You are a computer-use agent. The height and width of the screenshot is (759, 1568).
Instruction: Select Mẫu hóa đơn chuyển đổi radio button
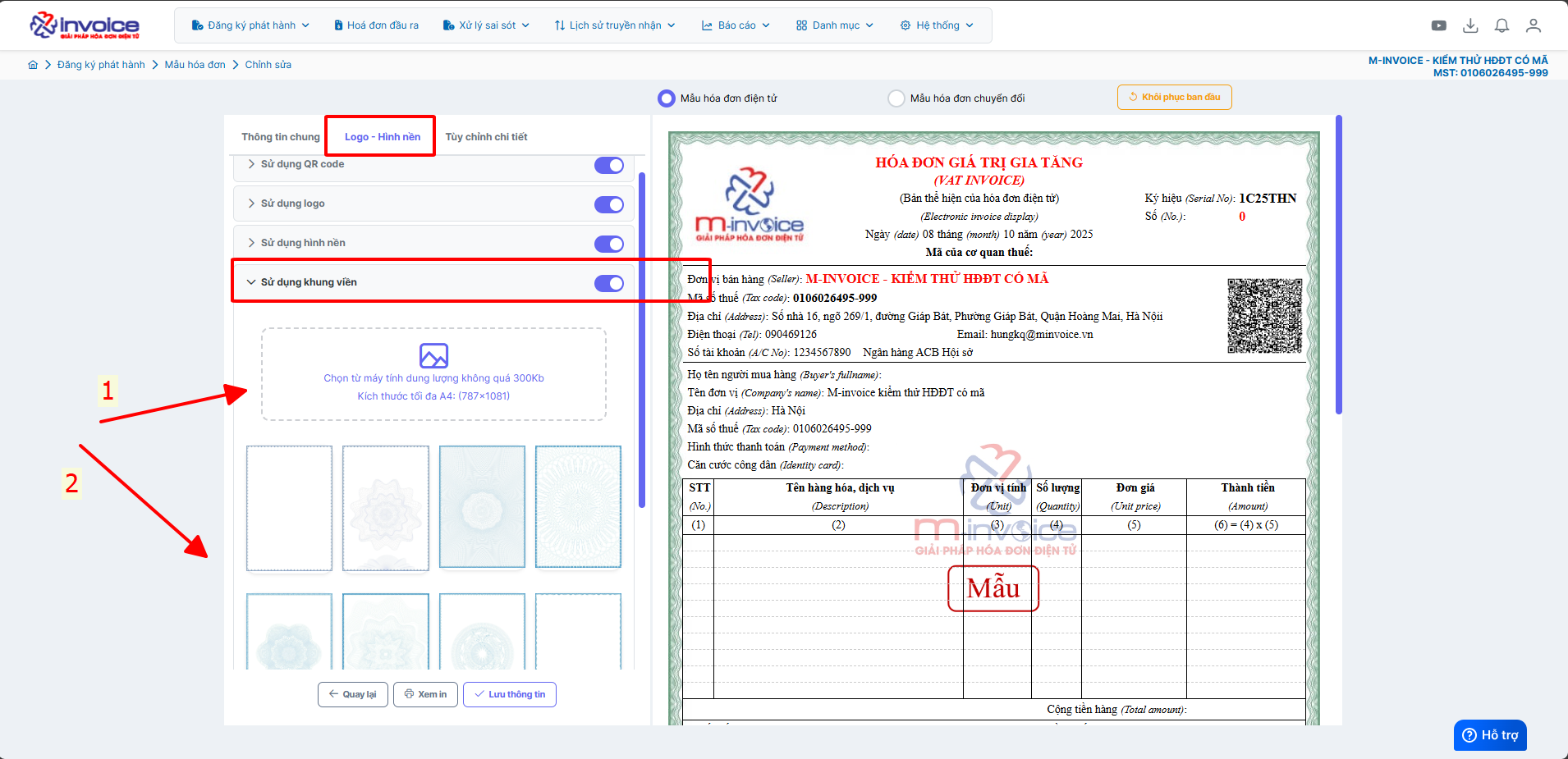[x=896, y=98]
